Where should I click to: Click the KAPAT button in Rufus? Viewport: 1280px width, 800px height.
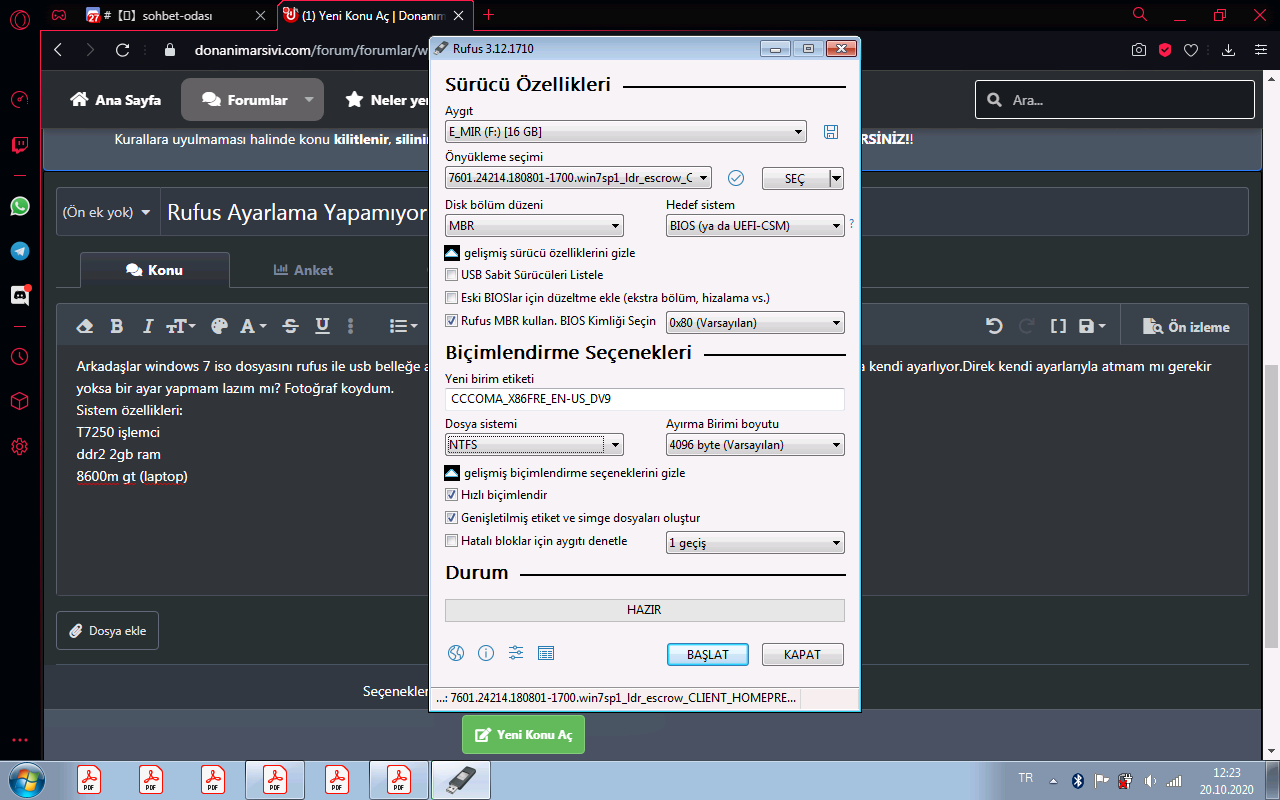pyautogui.click(x=802, y=654)
